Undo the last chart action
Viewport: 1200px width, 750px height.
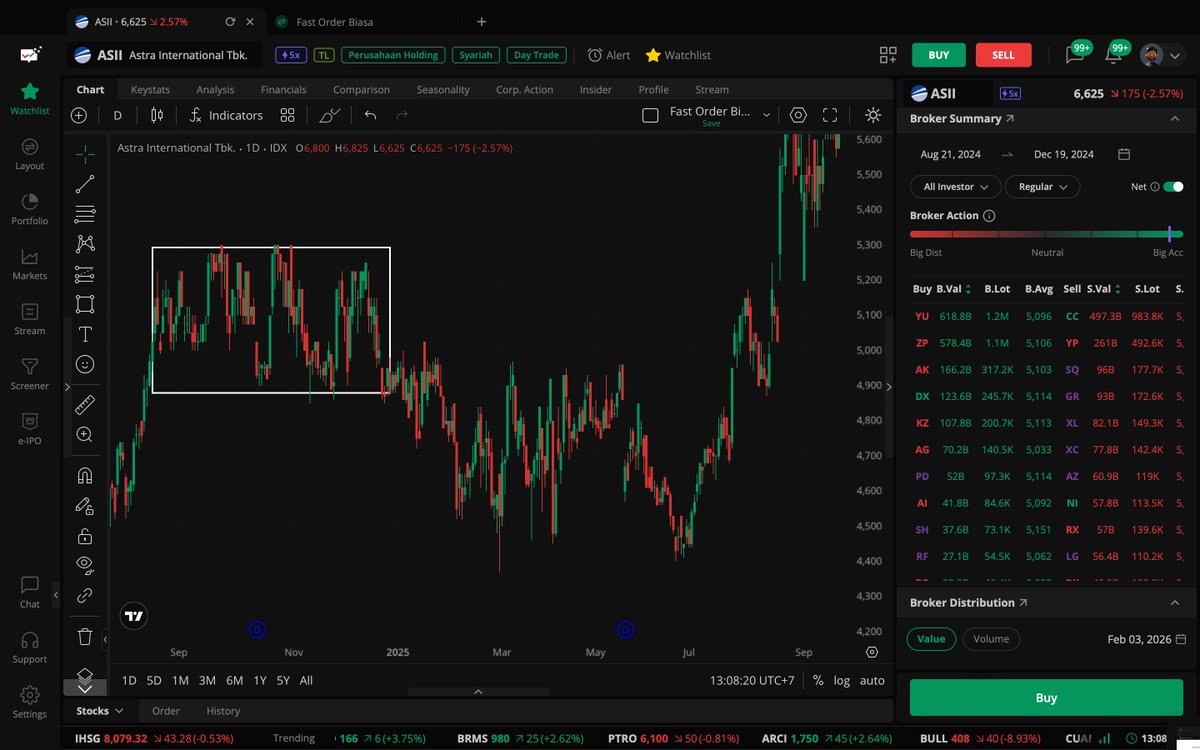(x=370, y=115)
